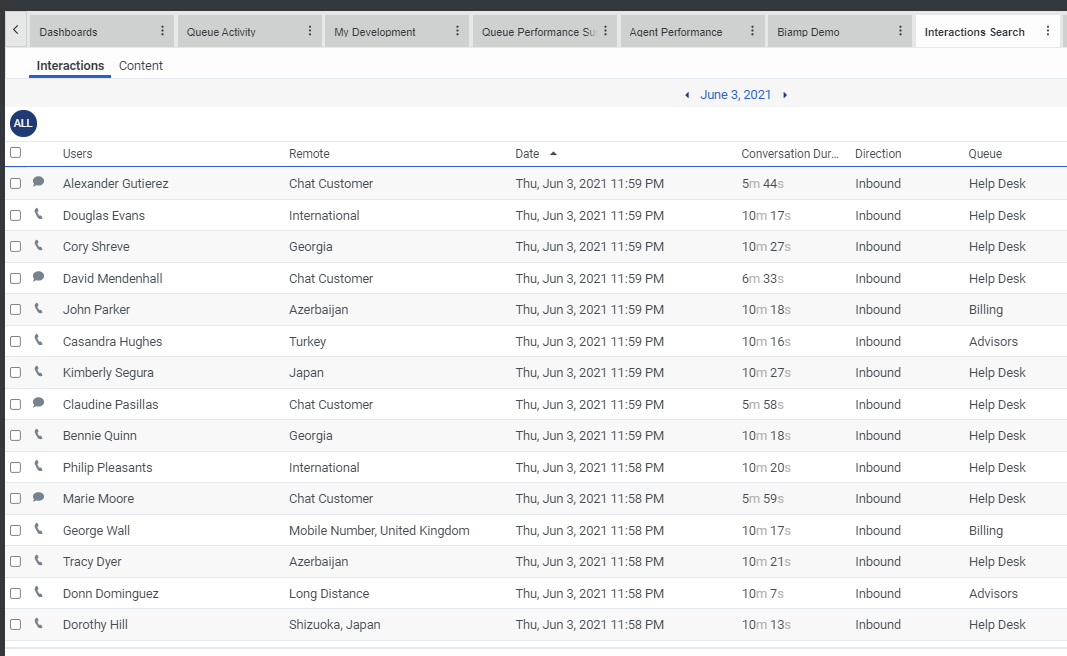This screenshot has width=1067, height=656.
Task: Click the phone icon for Douglas Evans
Action: coord(38,214)
